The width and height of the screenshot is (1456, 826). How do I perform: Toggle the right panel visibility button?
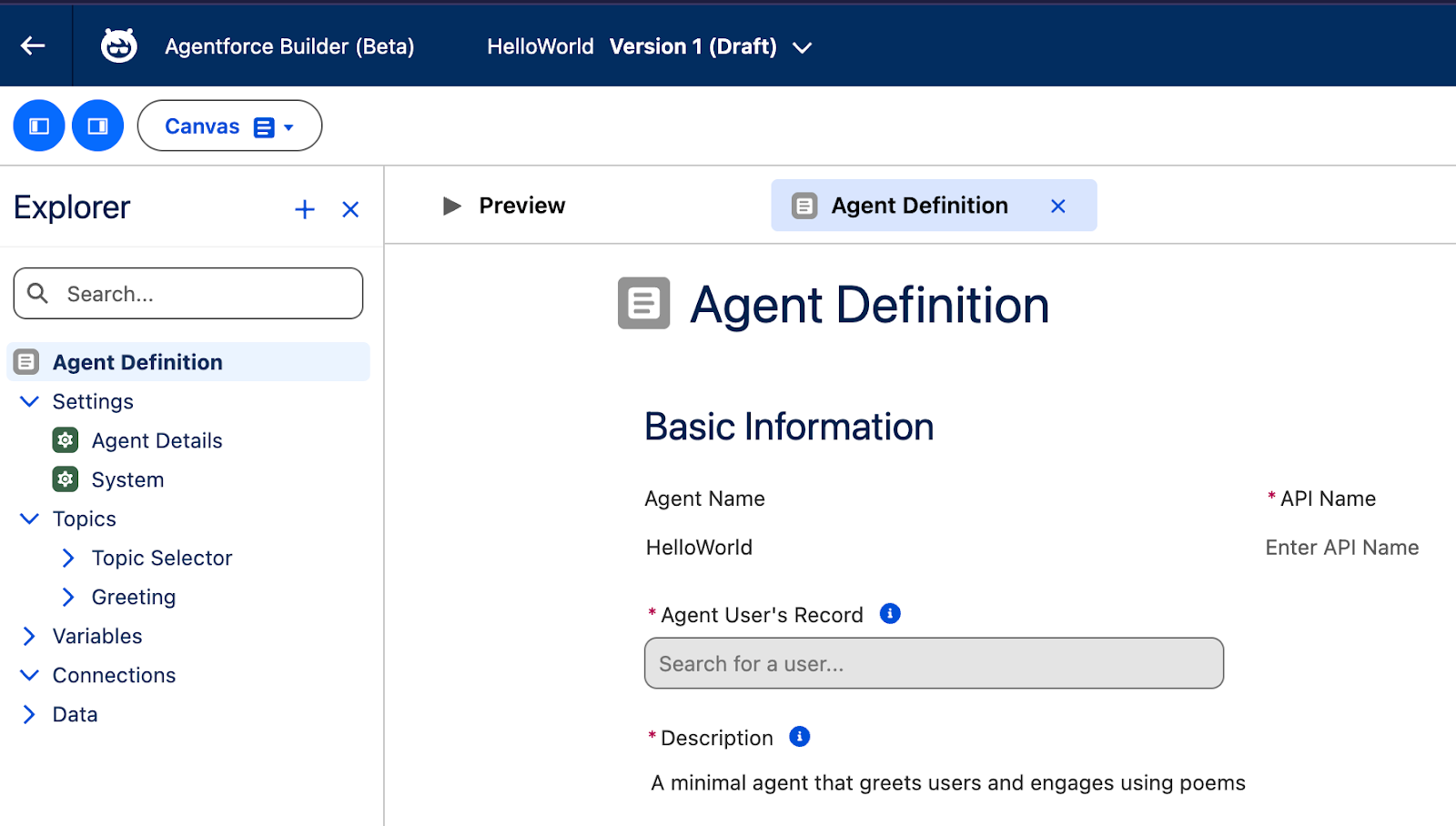click(x=97, y=126)
